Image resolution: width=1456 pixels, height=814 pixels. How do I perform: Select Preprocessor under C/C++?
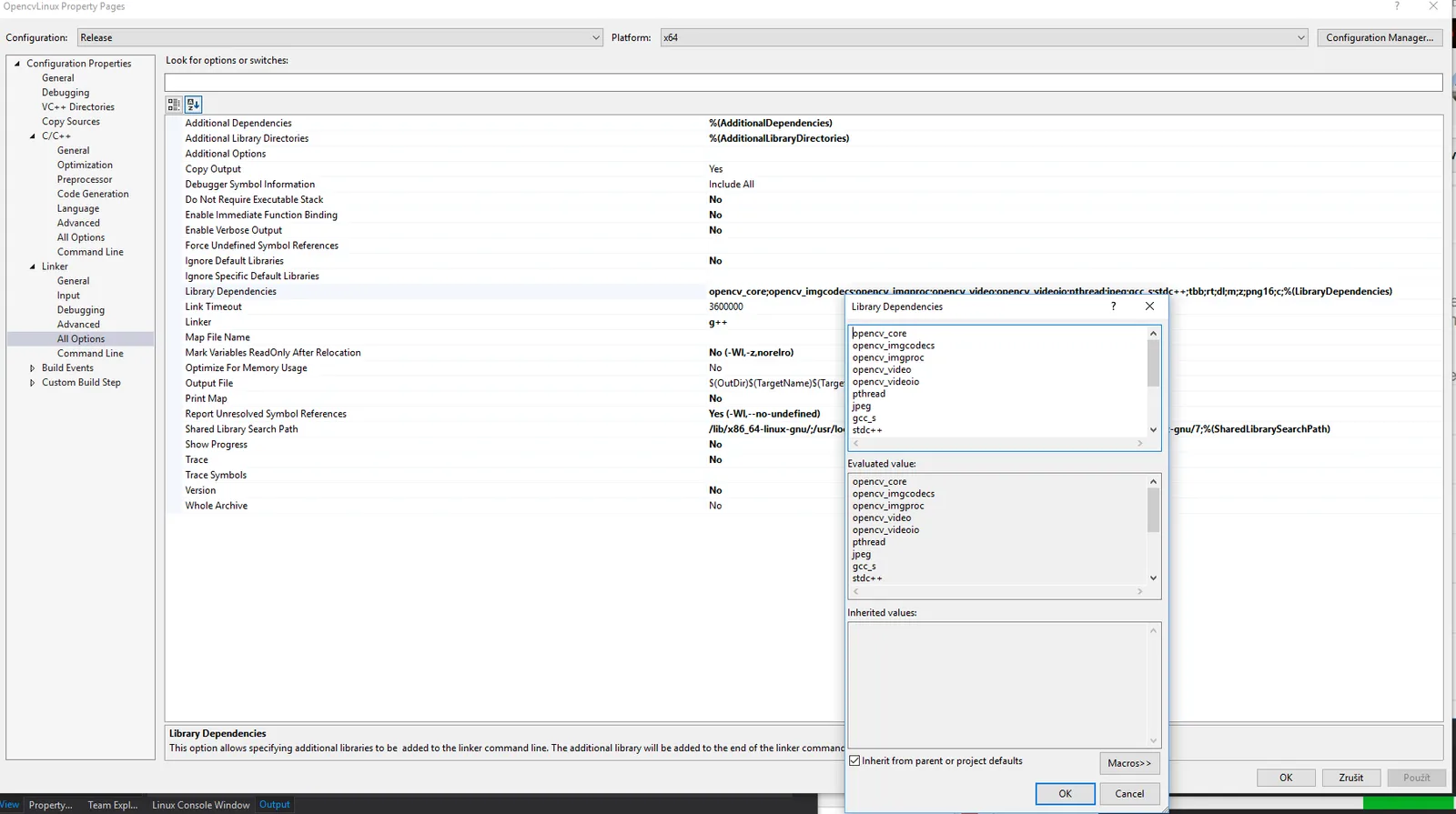pos(85,180)
